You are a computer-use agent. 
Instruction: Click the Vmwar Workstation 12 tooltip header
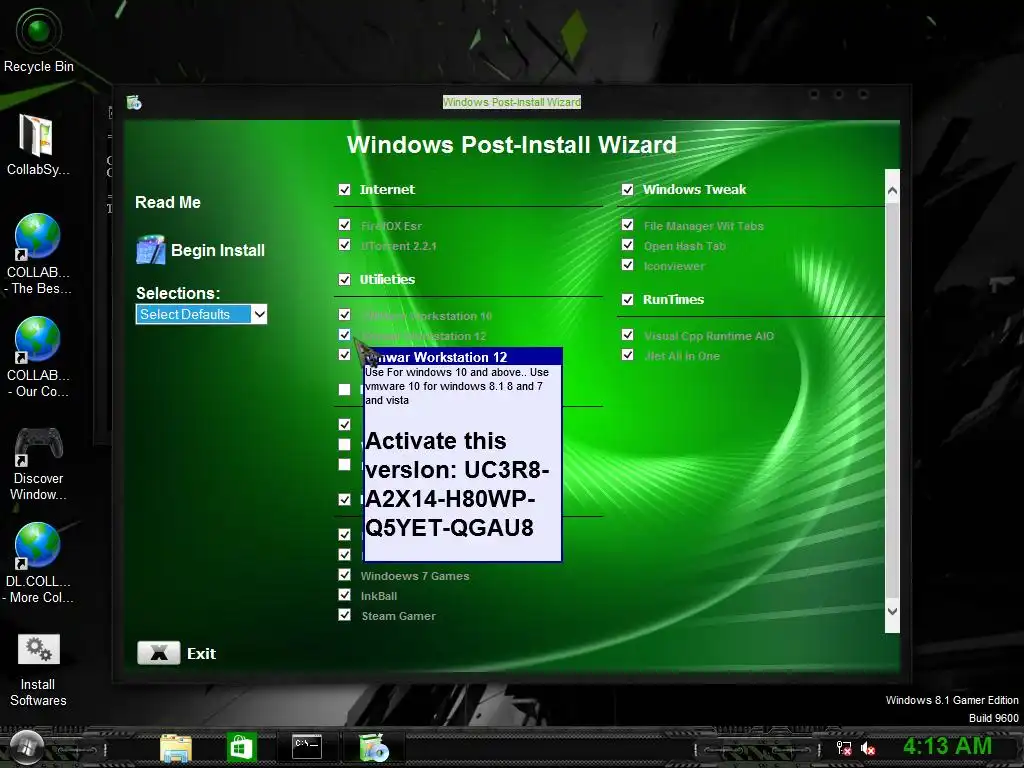(463, 357)
